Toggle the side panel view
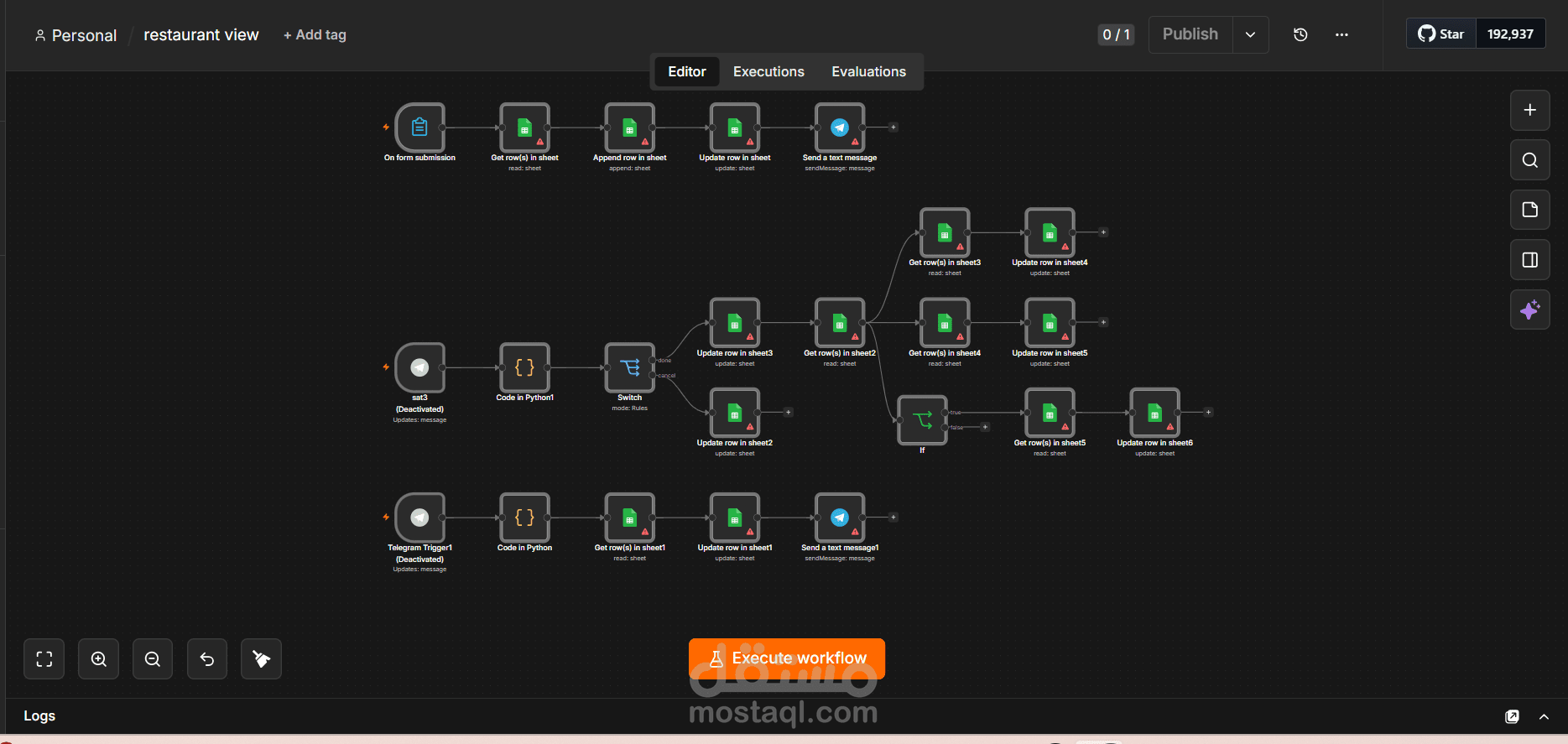 (x=1529, y=260)
